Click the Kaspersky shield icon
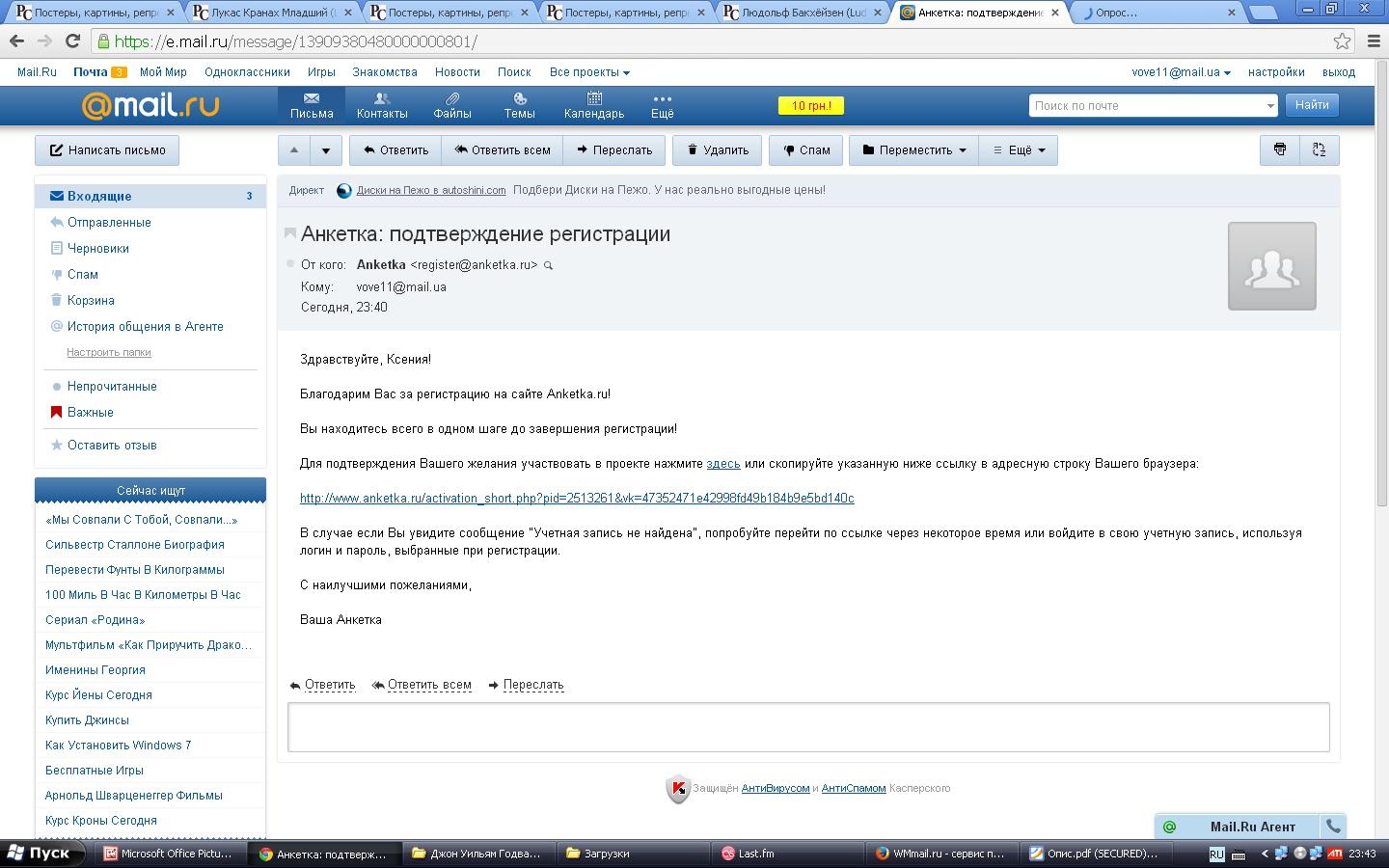Screen dimensions: 1389x868 tap(678, 789)
